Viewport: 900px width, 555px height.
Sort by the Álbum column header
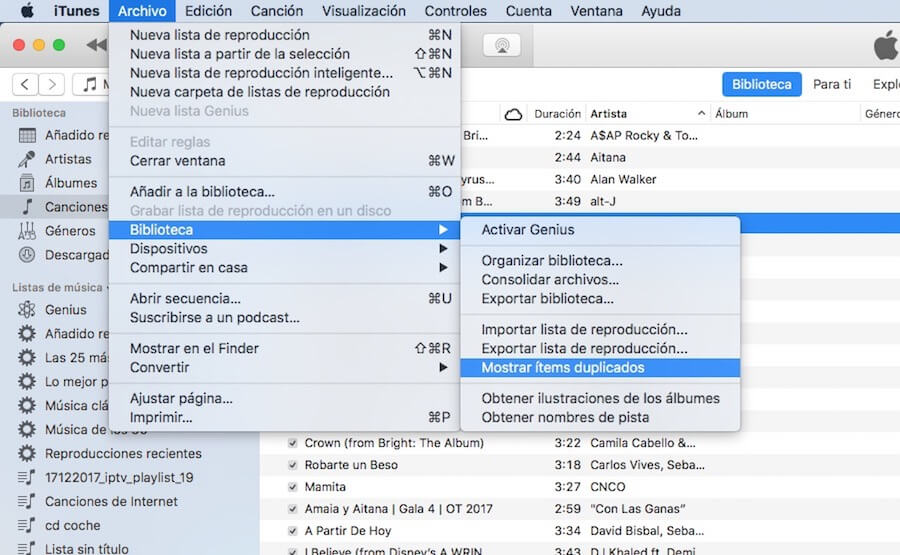731,114
